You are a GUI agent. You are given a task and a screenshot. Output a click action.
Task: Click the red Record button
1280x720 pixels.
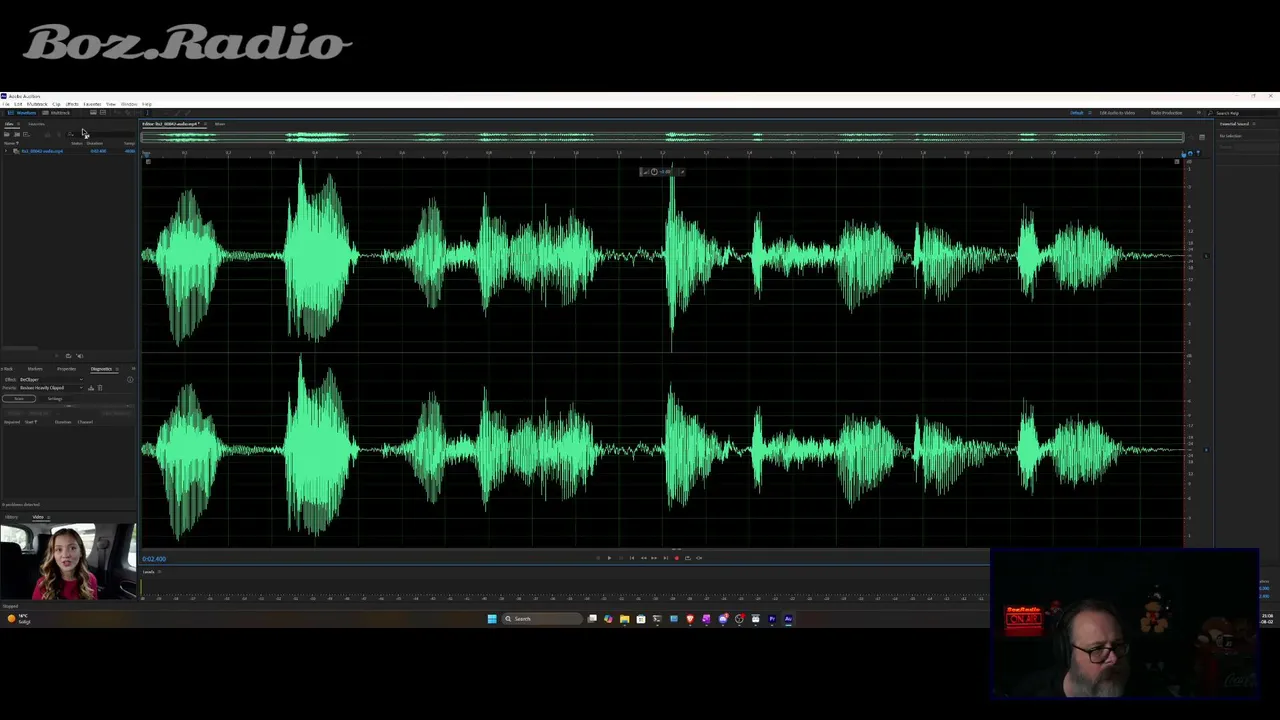[676, 558]
